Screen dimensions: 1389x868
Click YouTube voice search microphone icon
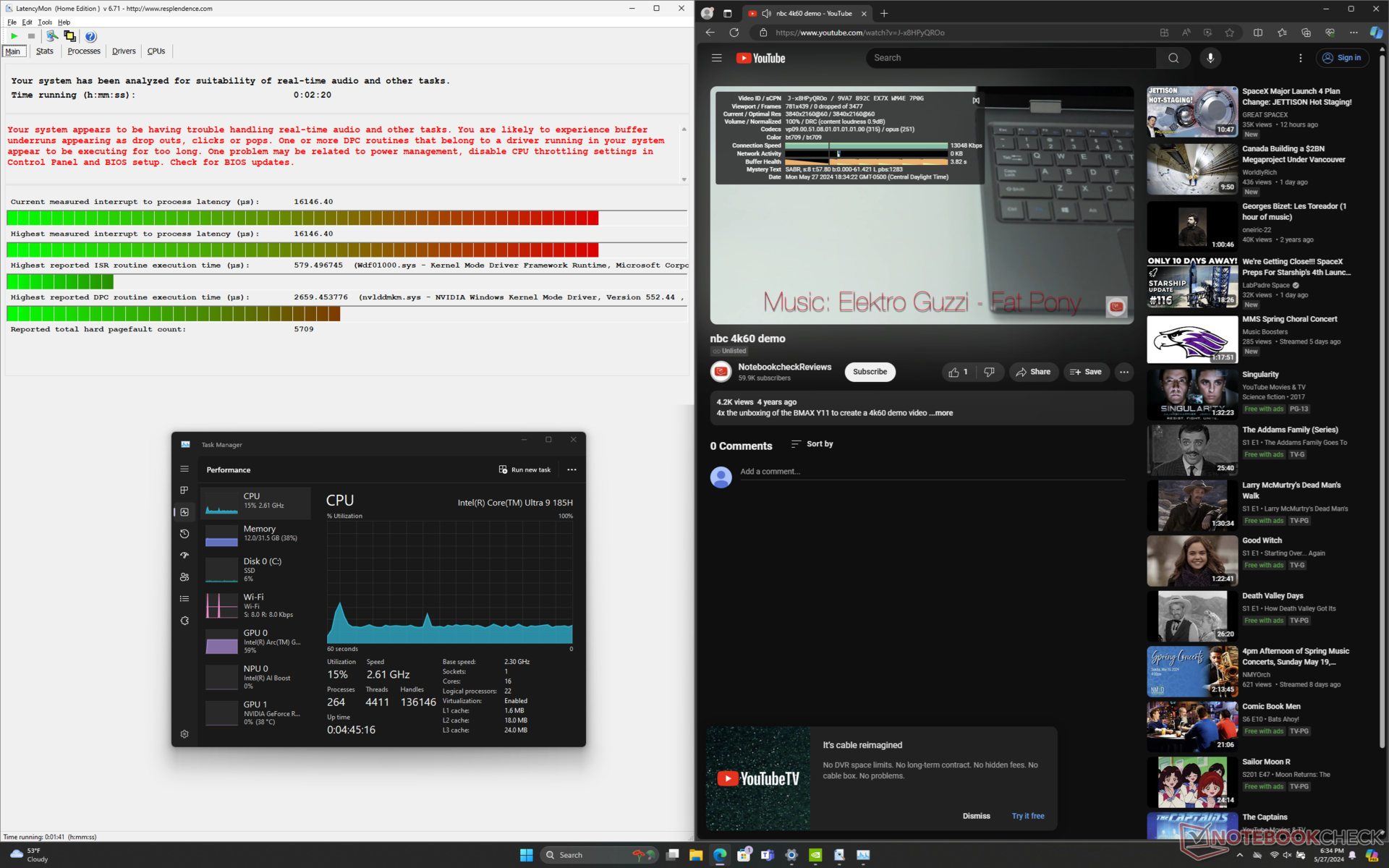pos(1210,58)
